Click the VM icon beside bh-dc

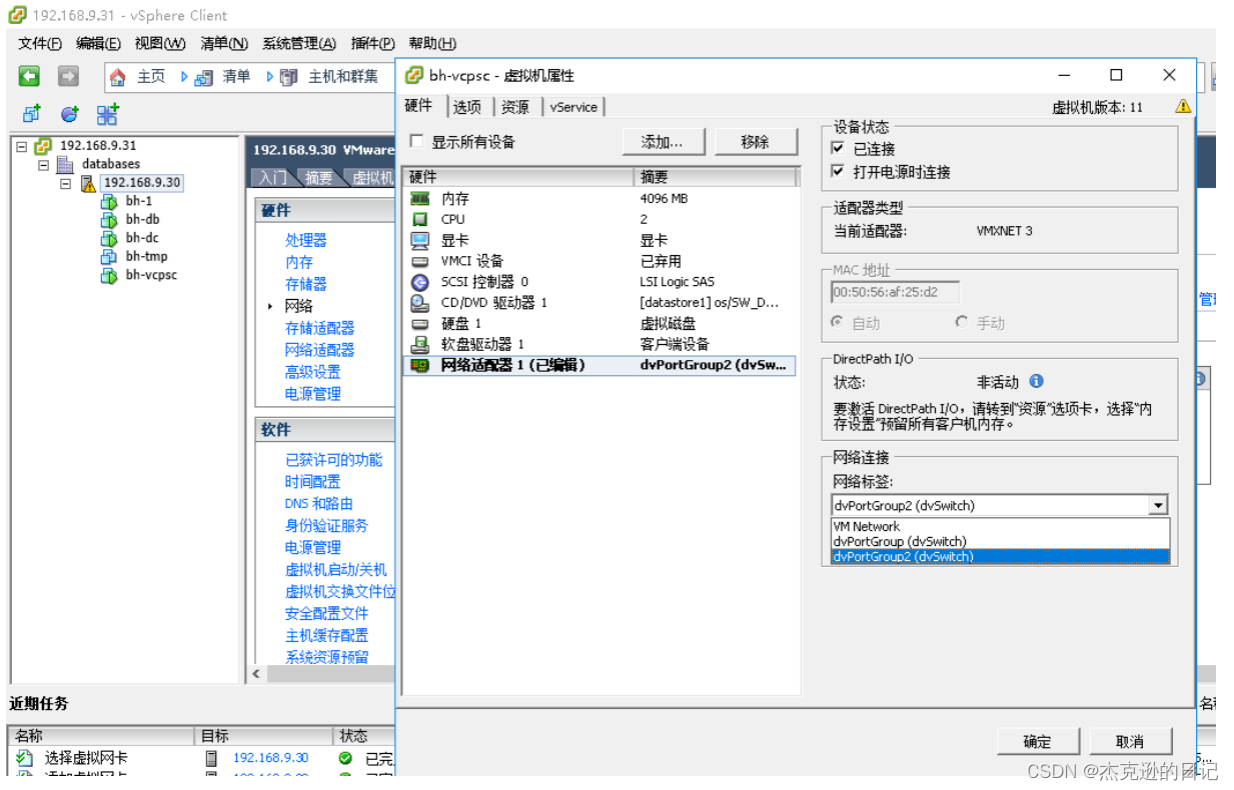point(109,238)
